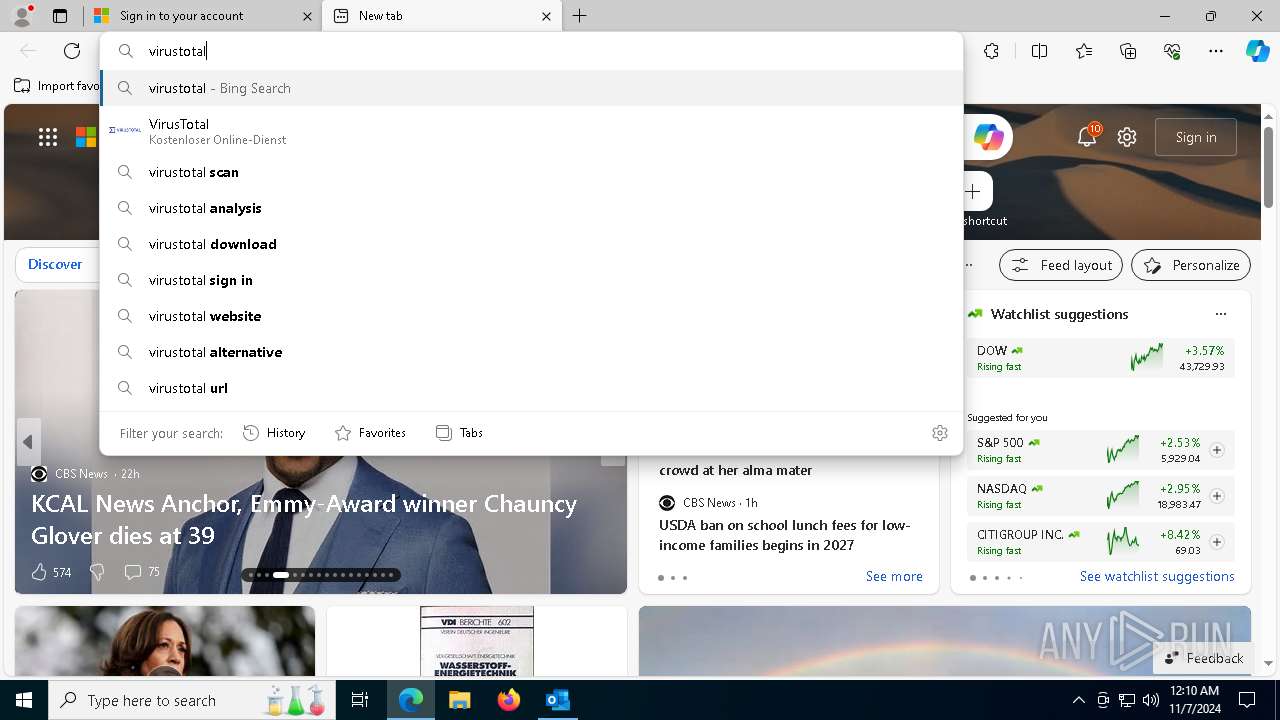1280x720 pixels.
Task: Close the New tab browser tab
Action: tap(546, 16)
